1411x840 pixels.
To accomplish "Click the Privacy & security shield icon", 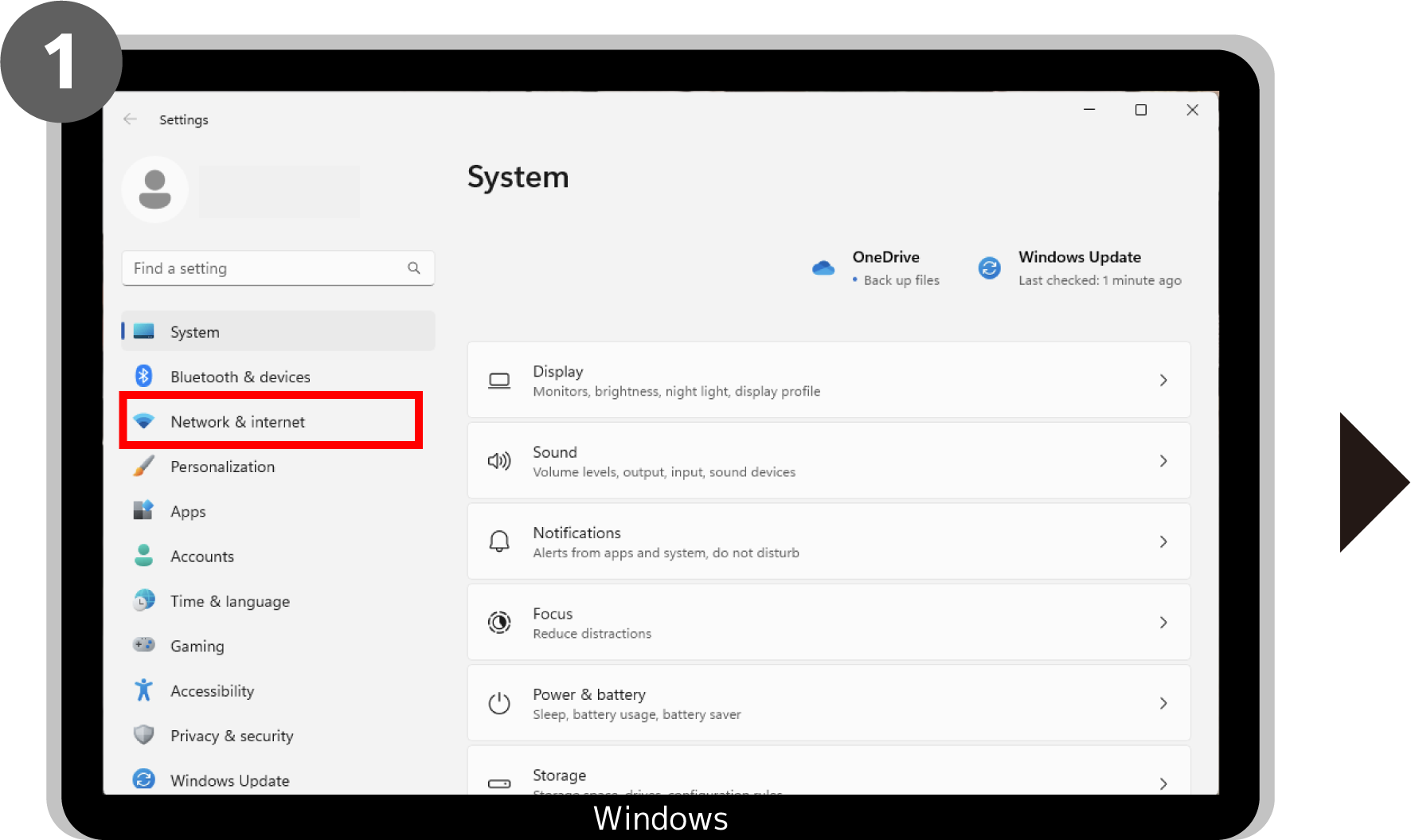I will coord(144,735).
